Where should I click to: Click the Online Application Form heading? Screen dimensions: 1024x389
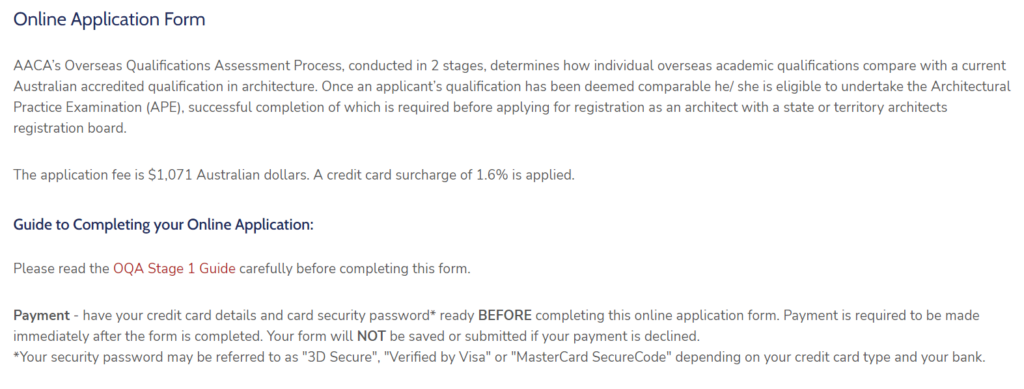109,20
